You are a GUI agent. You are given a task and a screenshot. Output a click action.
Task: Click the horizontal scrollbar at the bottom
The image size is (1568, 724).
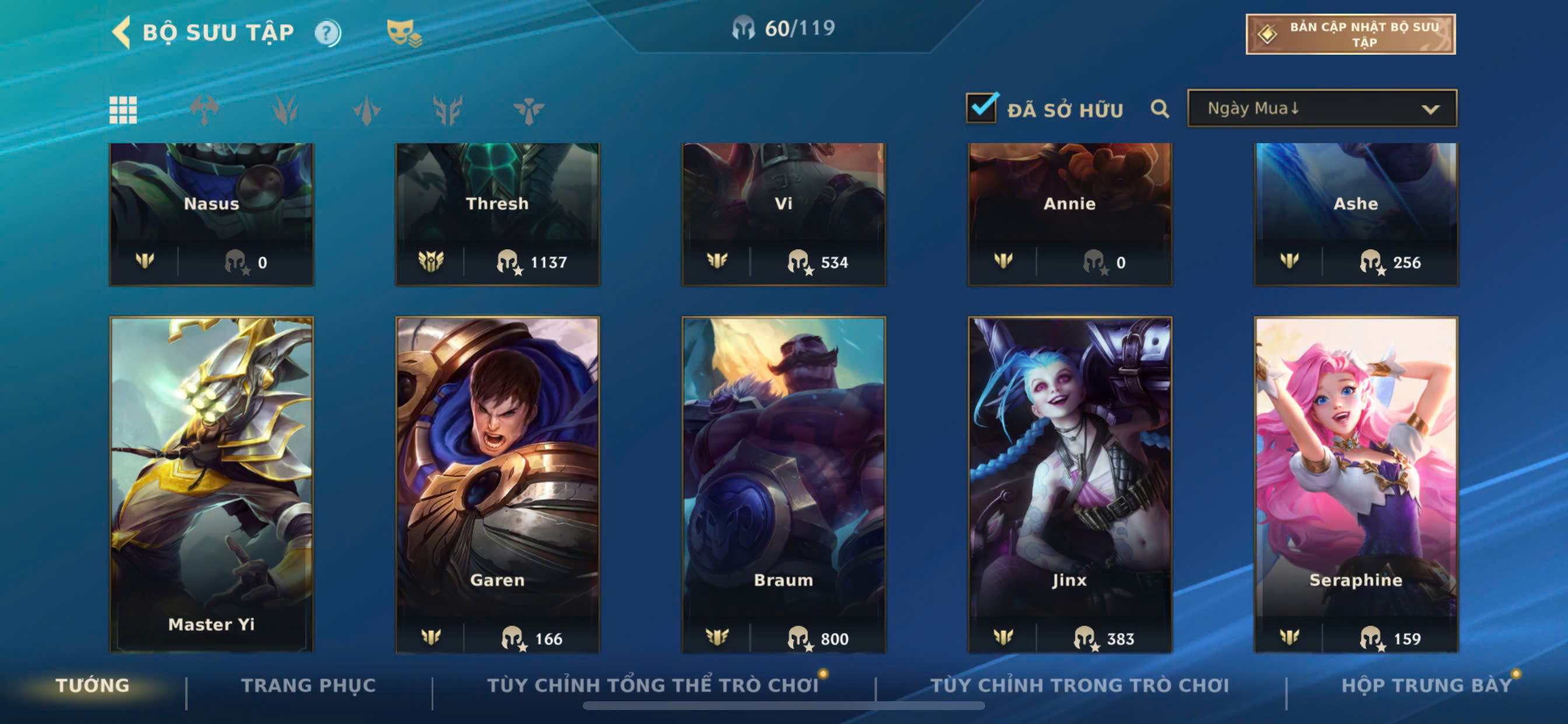(x=783, y=706)
